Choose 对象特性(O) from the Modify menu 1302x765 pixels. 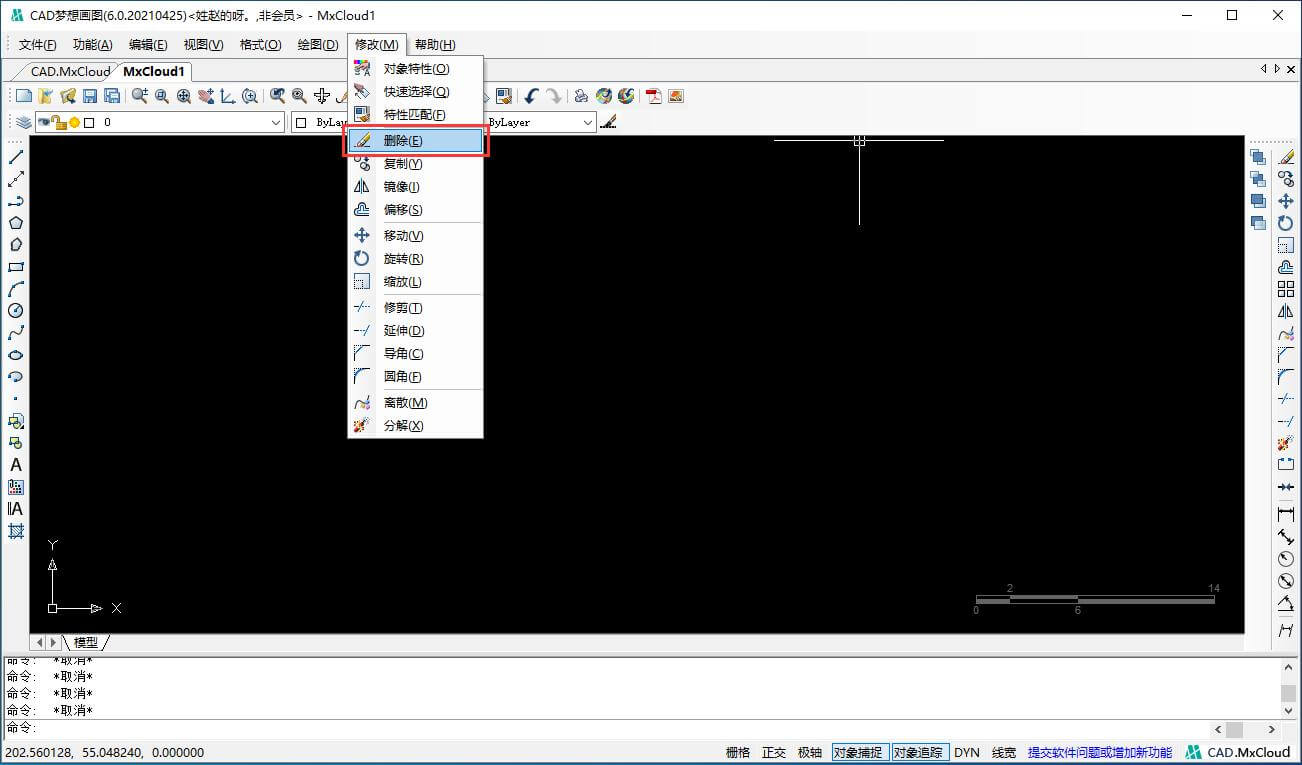[415, 69]
